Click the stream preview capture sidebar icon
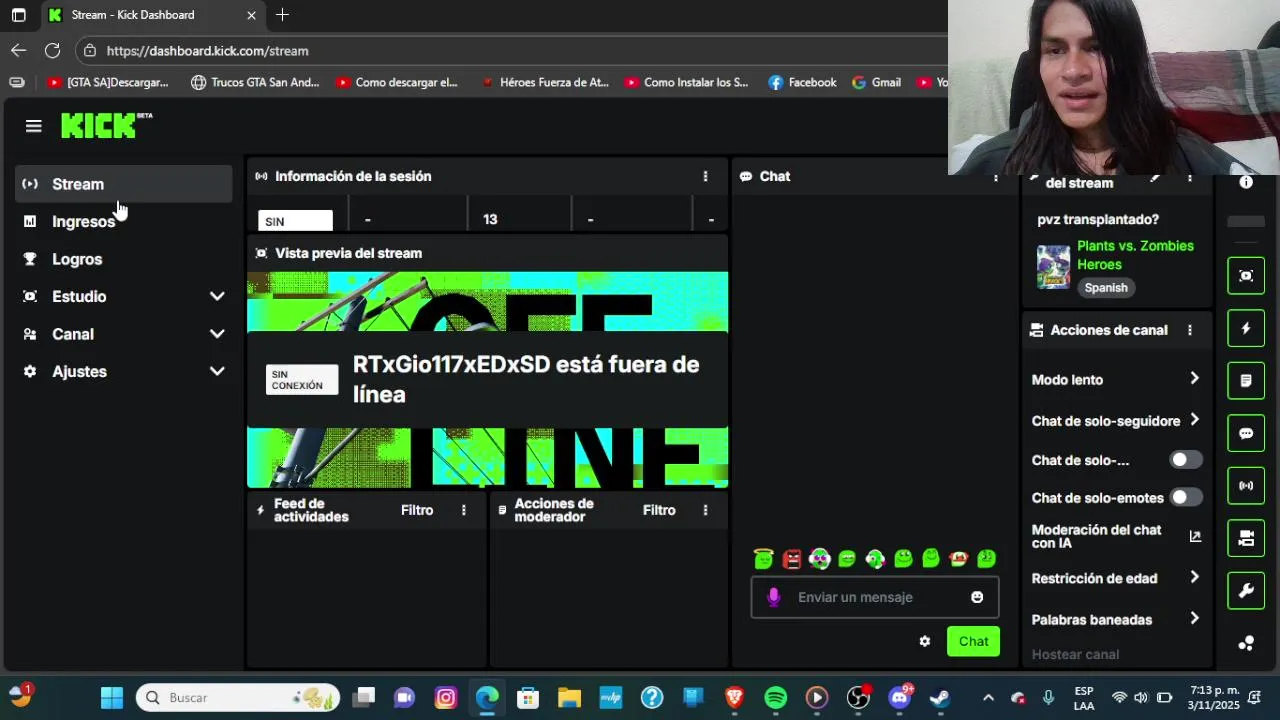The height and width of the screenshot is (720, 1280). click(x=1246, y=276)
